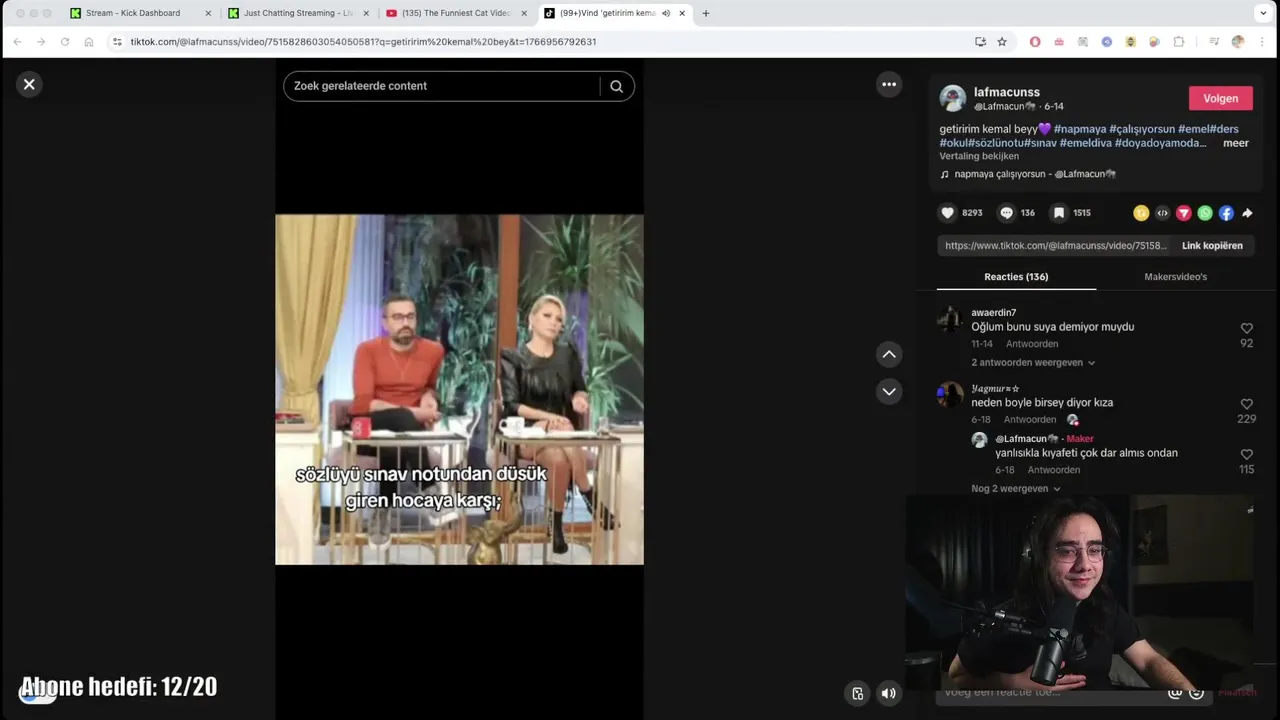Switch to the Makersvideo's tab
The image size is (1280, 720).
click(1175, 277)
